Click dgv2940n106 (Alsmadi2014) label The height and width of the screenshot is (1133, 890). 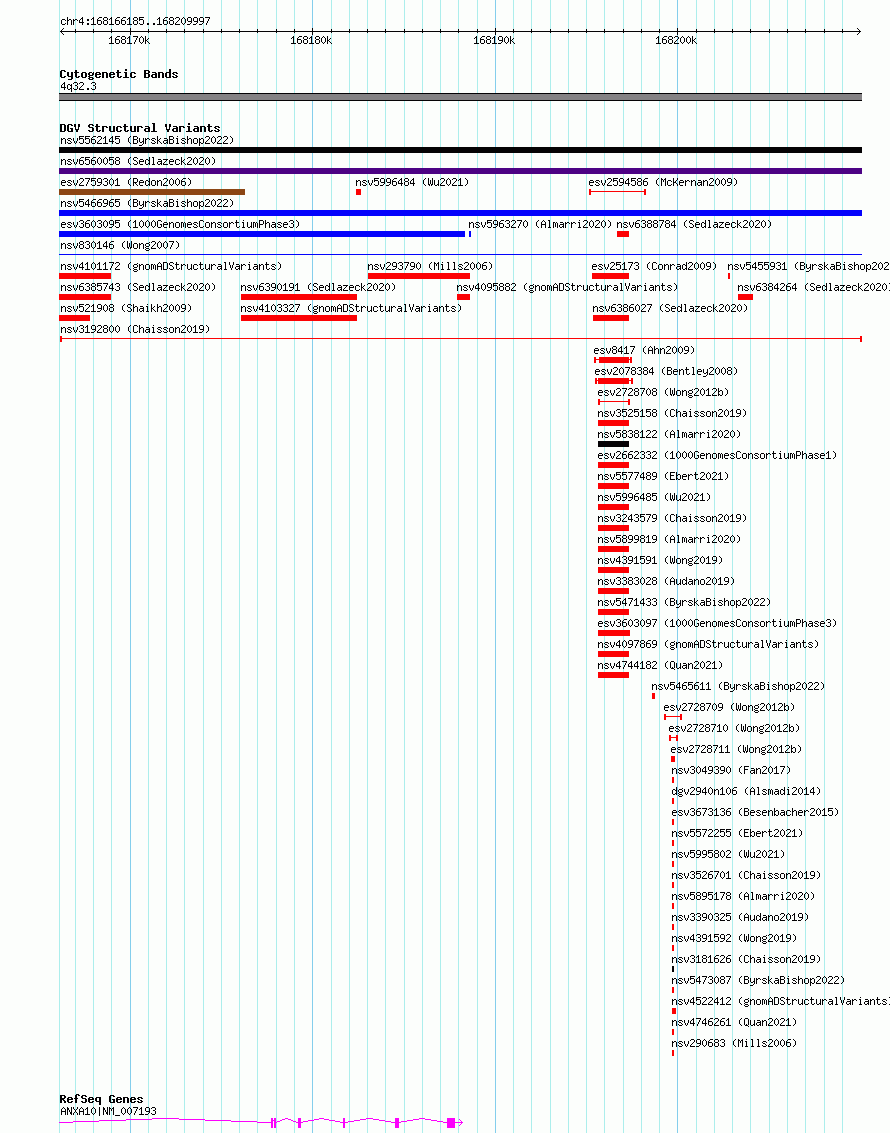pyautogui.click(x=746, y=790)
